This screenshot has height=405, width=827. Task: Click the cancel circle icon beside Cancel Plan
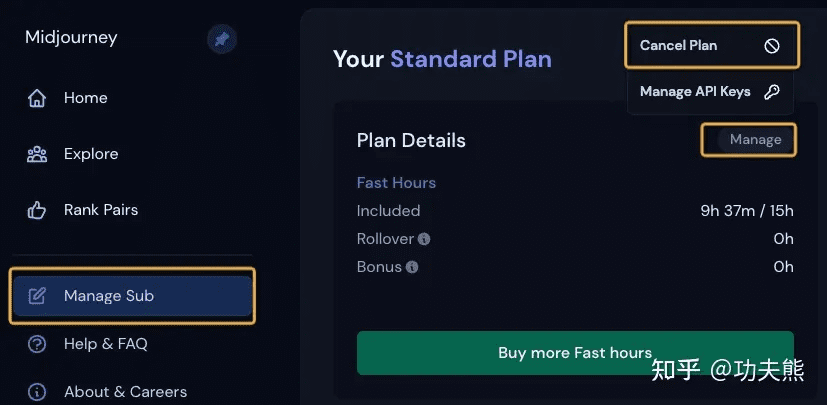click(772, 46)
